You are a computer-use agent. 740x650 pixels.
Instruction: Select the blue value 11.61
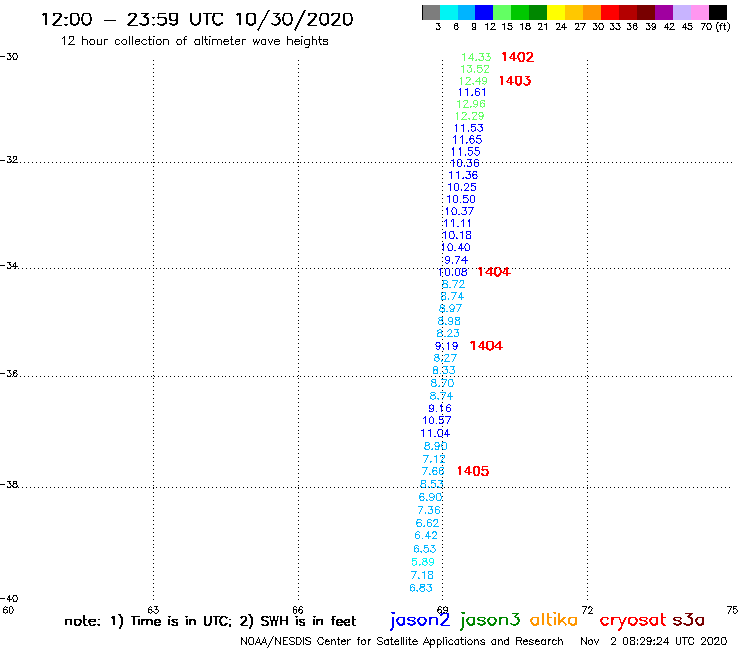(x=472, y=93)
